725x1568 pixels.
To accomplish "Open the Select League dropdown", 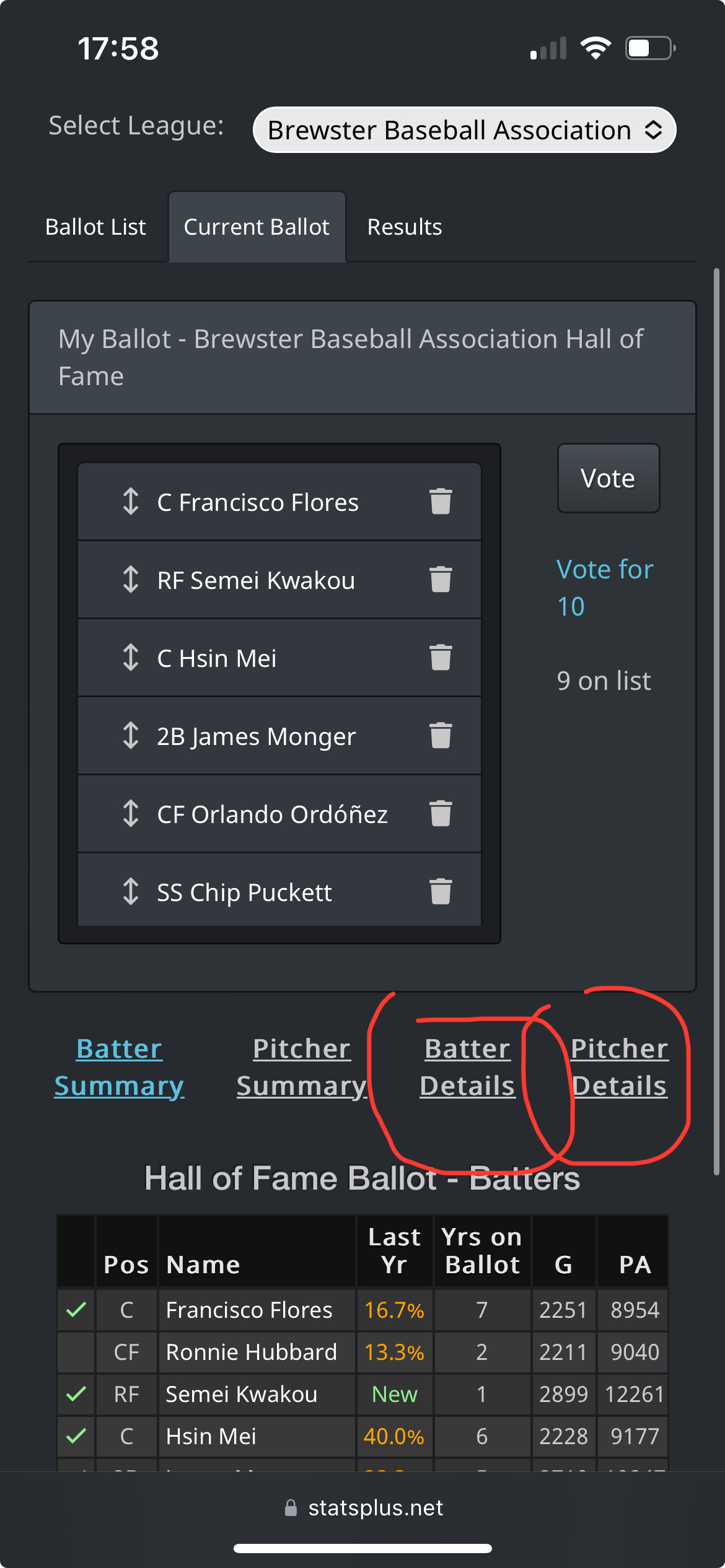I will [464, 130].
